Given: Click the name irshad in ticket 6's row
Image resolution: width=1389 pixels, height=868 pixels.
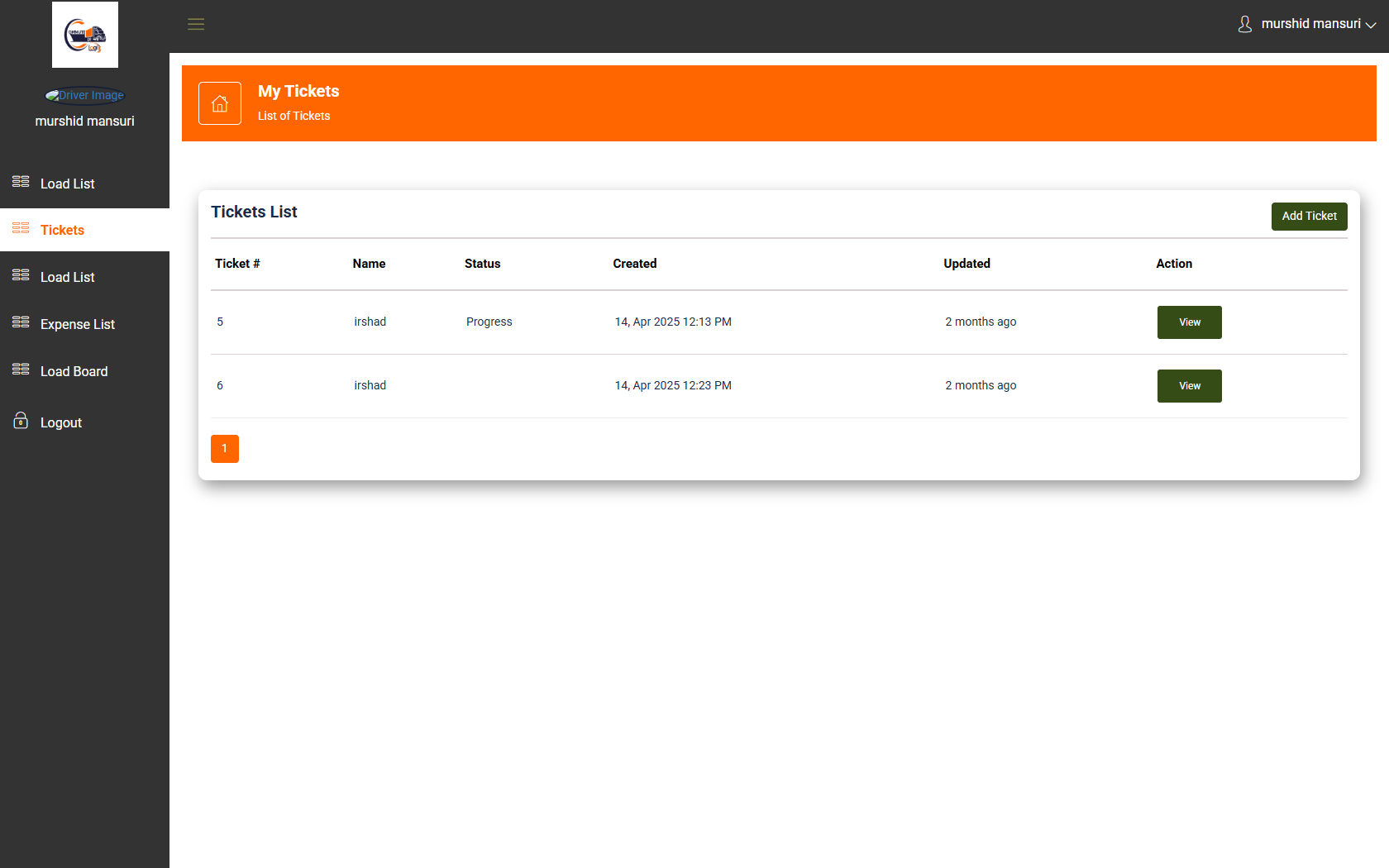Looking at the screenshot, I should click(370, 385).
